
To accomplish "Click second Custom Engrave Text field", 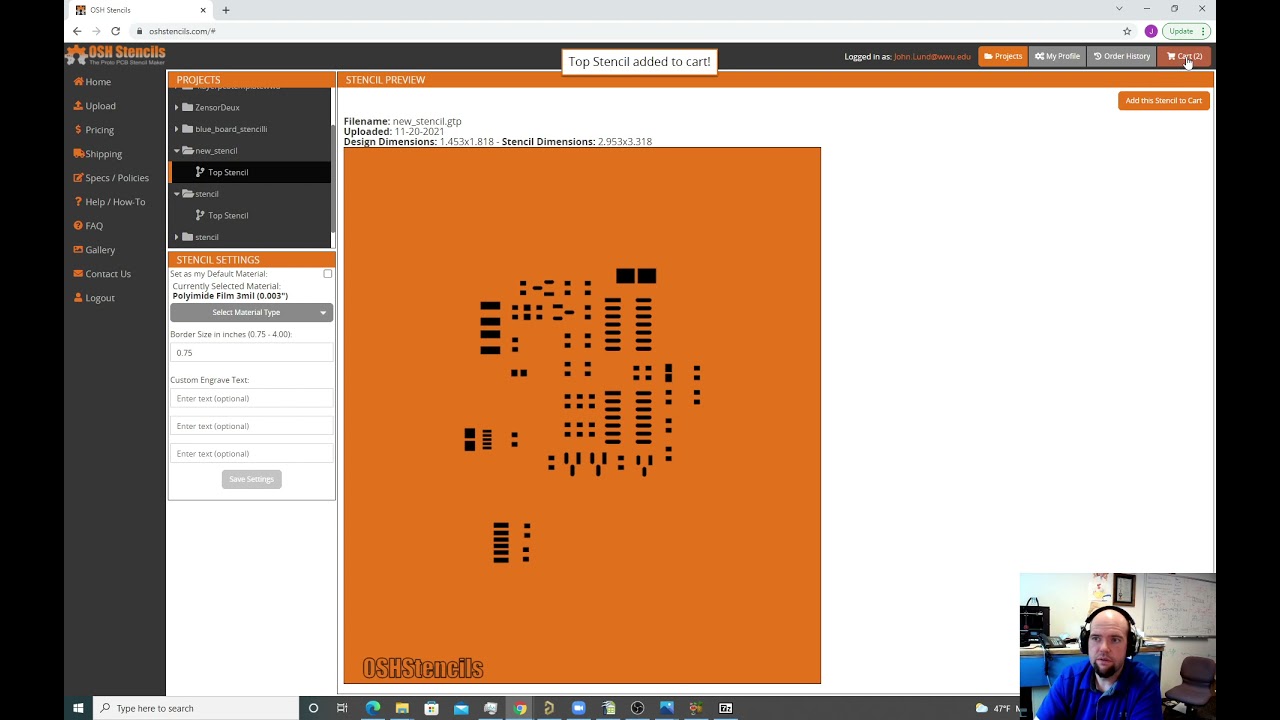I will click(x=251, y=426).
